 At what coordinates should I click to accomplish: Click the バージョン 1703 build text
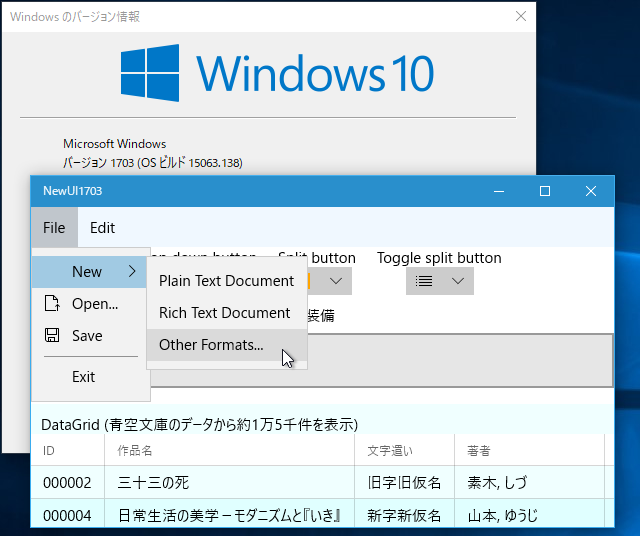[153, 163]
